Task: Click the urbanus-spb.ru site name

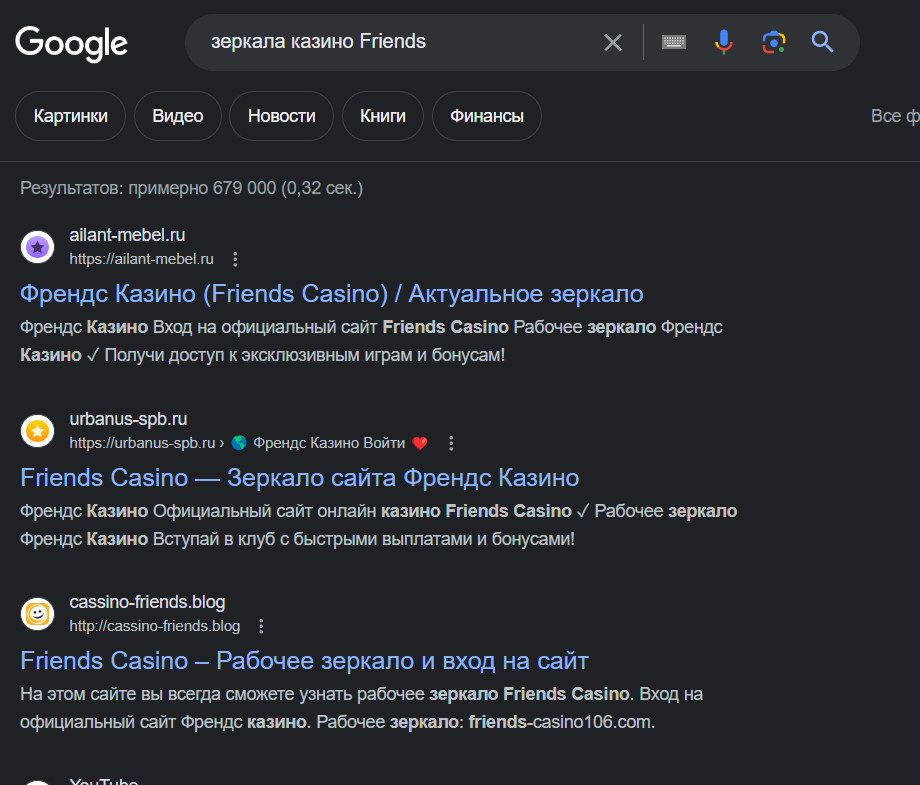Action: 128,419
